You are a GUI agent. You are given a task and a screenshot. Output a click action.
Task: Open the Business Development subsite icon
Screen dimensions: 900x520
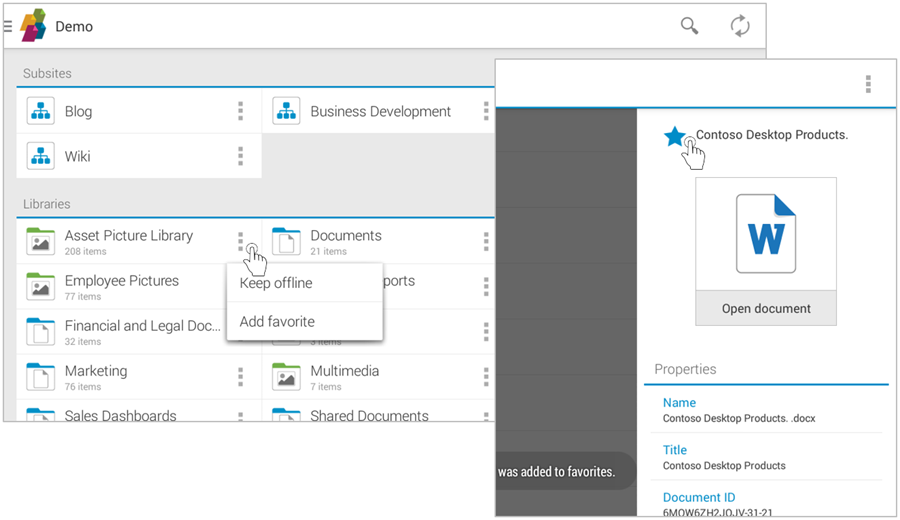click(x=287, y=111)
